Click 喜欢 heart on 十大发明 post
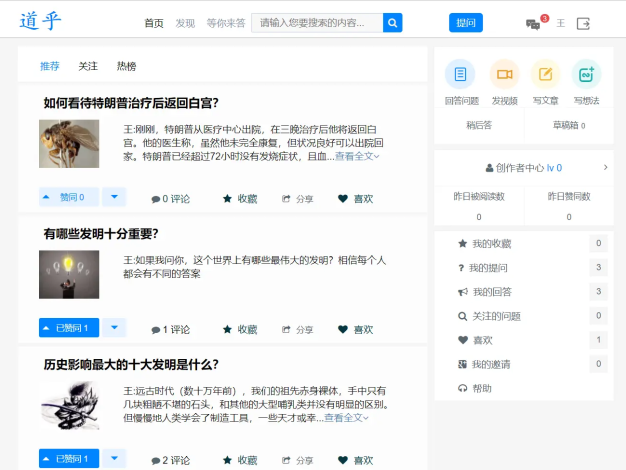Image resolution: width=626 pixels, height=470 pixels. click(355, 460)
